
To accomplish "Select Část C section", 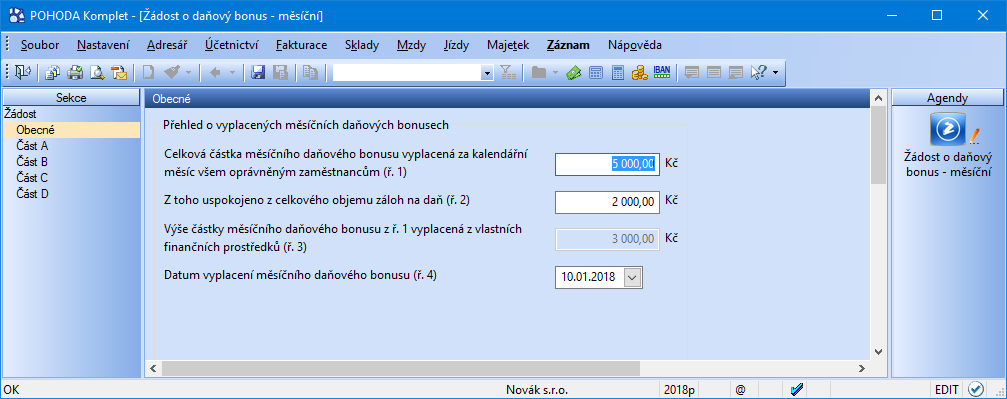I will point(33,177).
